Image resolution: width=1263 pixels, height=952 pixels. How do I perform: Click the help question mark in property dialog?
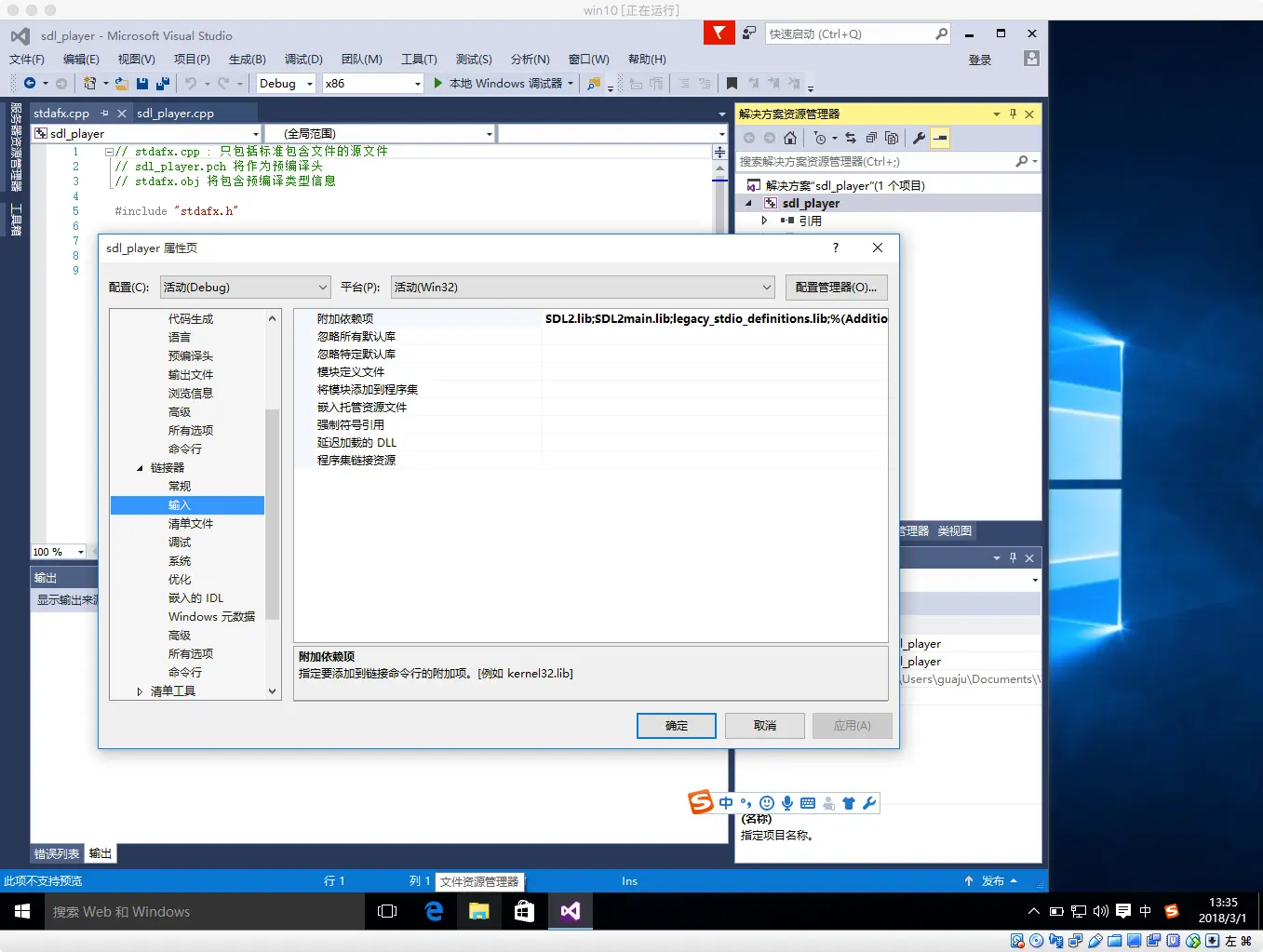[836, 248]
